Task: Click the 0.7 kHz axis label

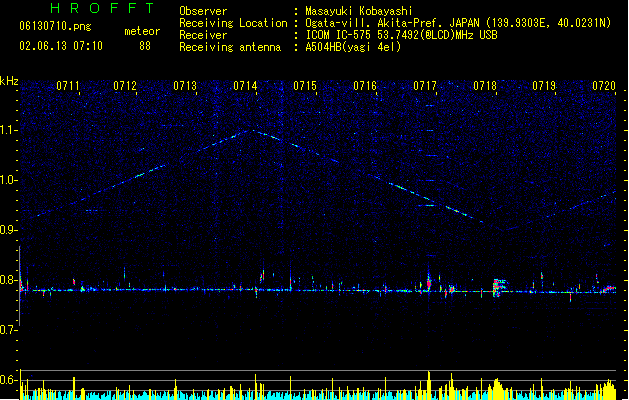Action: [9, 330]
